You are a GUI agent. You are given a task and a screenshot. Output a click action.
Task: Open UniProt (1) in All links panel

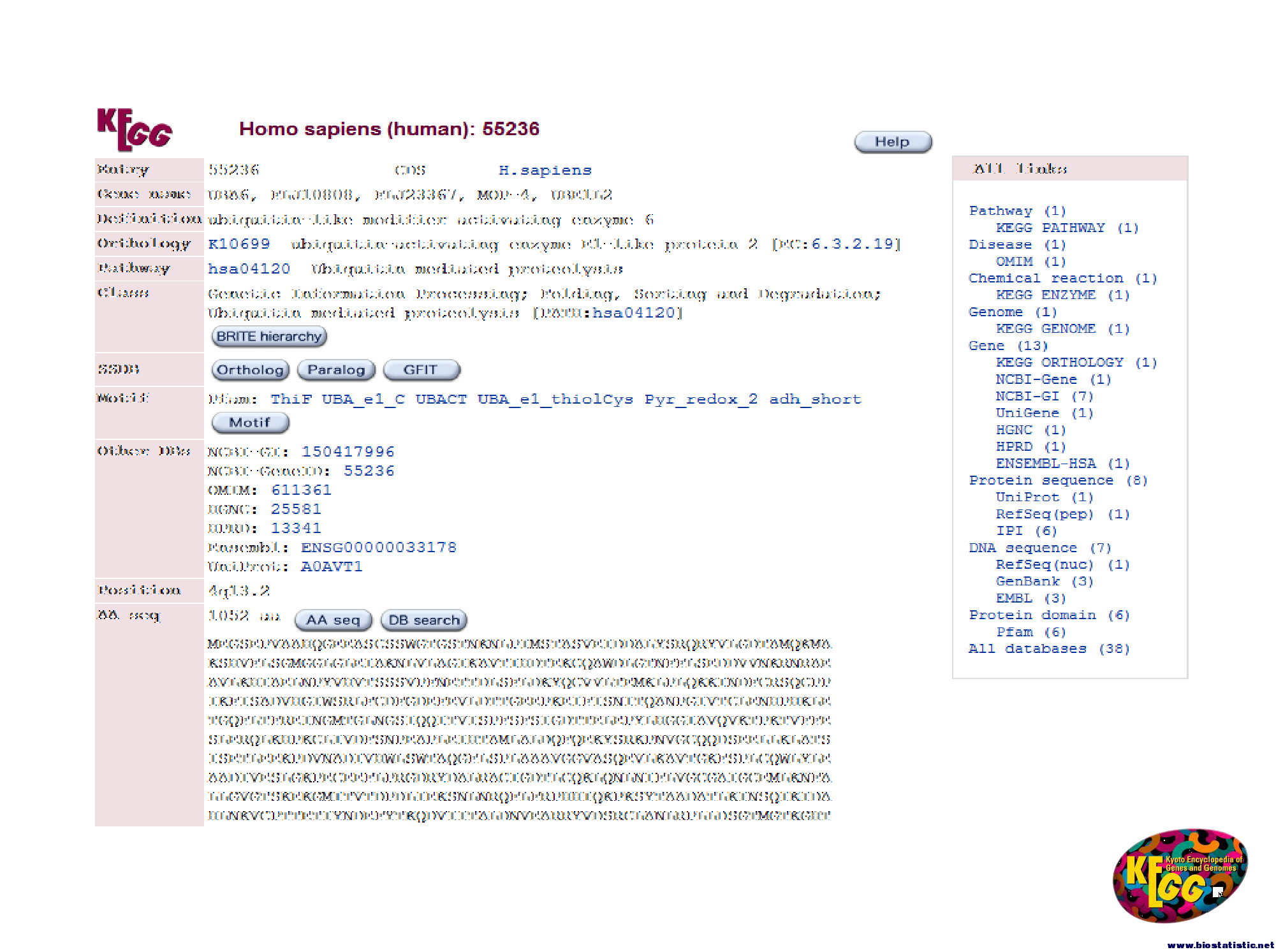click(1045, 497)
